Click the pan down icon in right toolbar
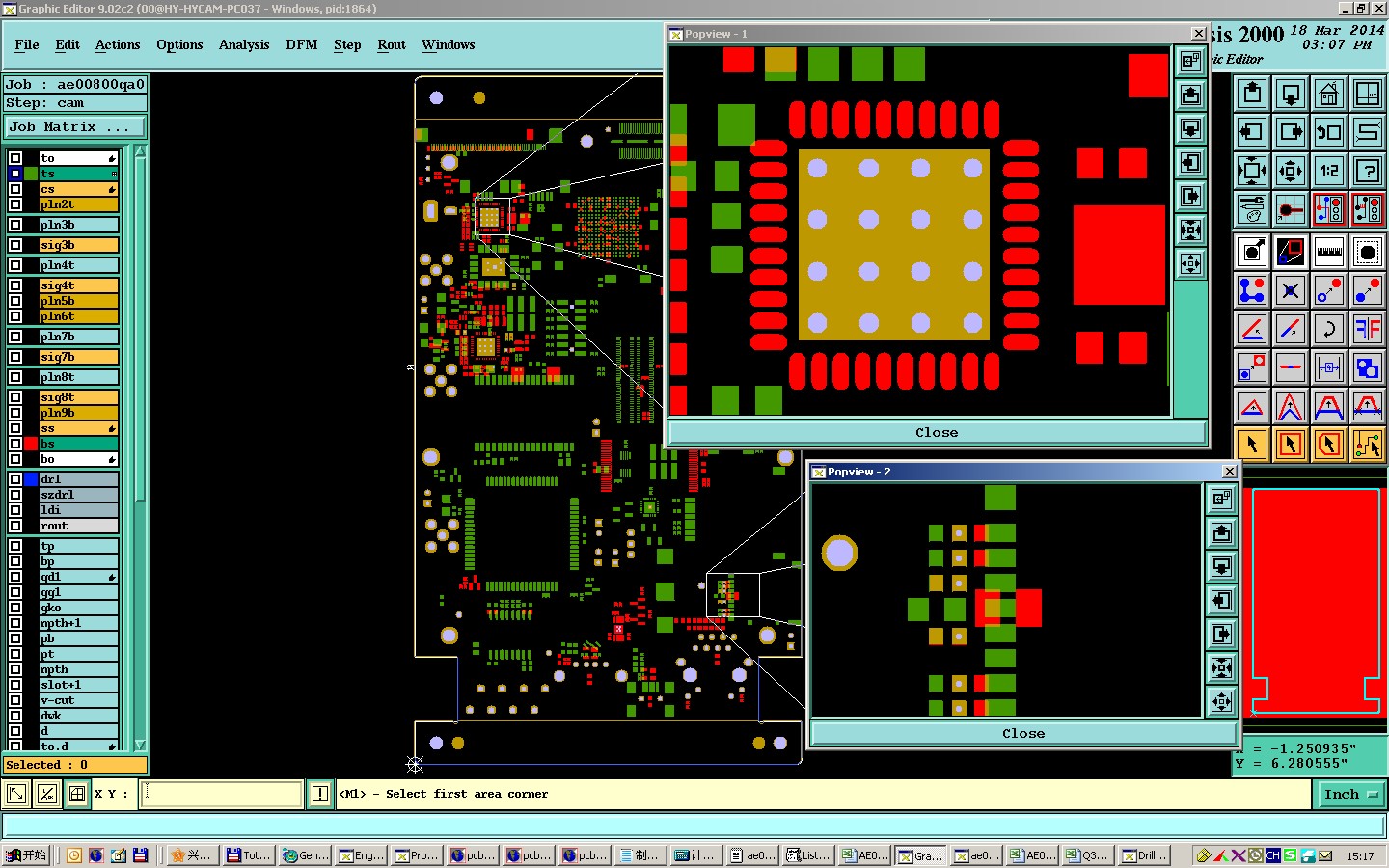1389x868 pixels. (1291, 94)
